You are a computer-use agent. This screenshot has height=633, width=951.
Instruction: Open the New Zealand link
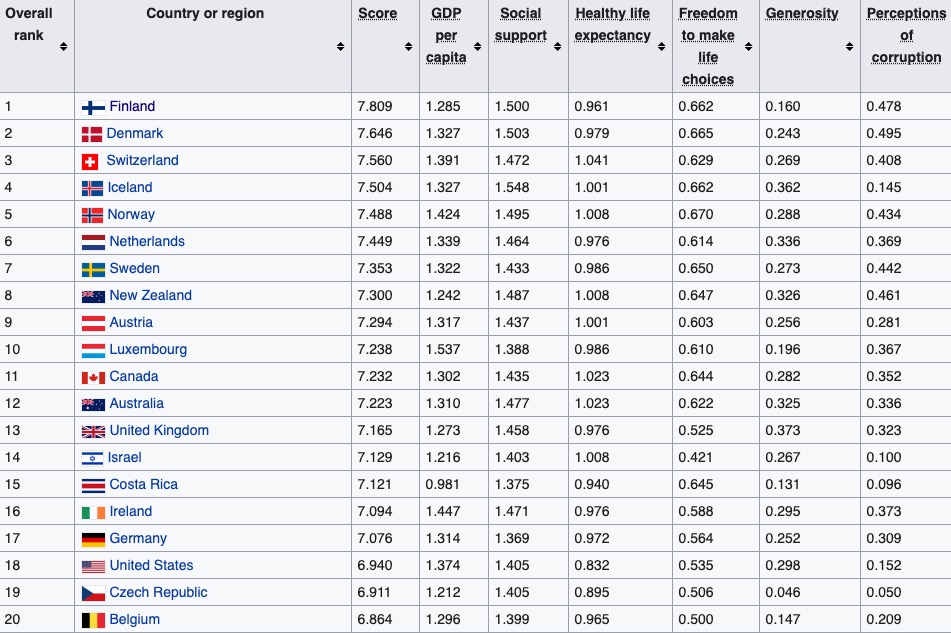click(x=150, y=295)
